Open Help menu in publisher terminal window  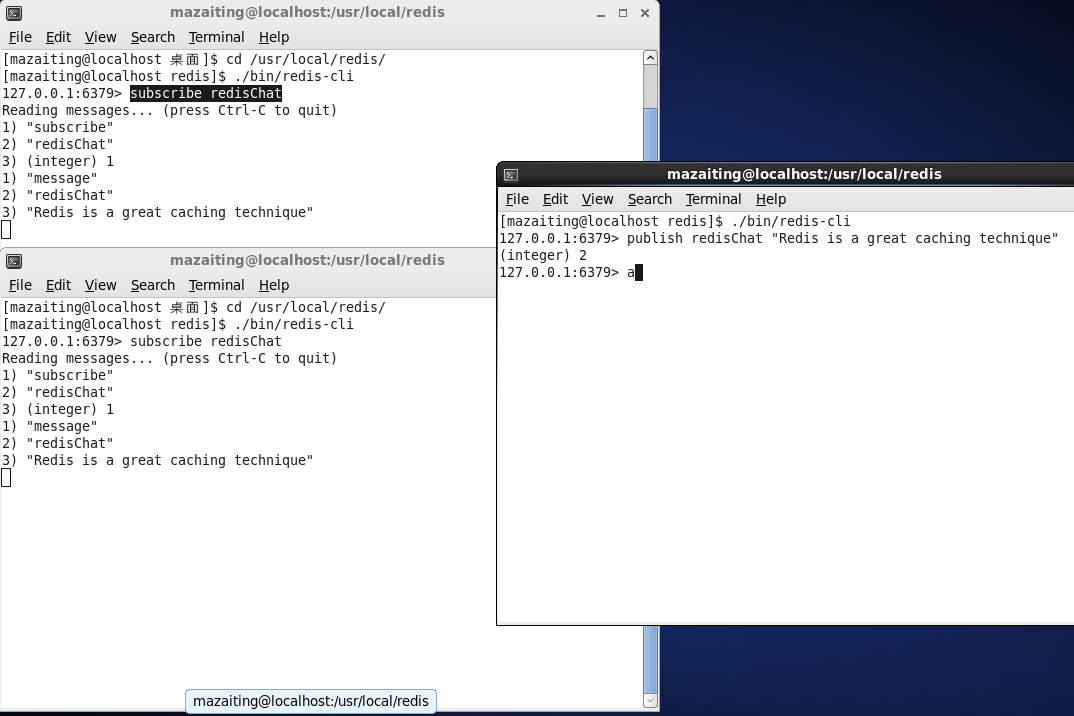point(771,199)
